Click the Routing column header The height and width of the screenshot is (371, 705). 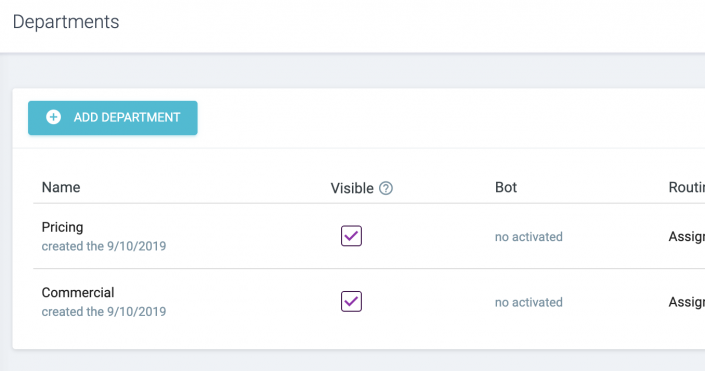[687, 187]
